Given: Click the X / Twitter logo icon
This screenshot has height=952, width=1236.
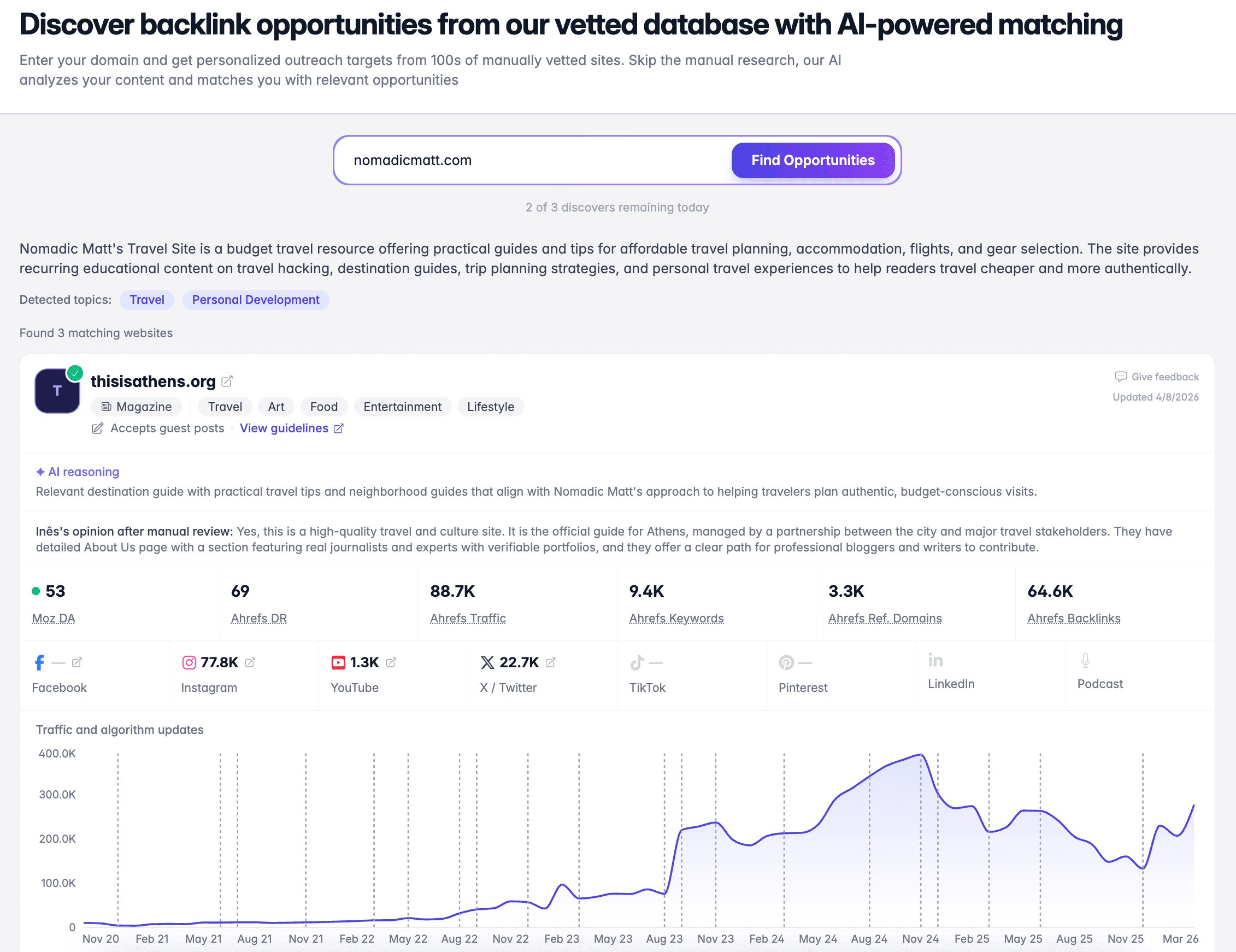Looking at the screenshot, I should point(487,662).
